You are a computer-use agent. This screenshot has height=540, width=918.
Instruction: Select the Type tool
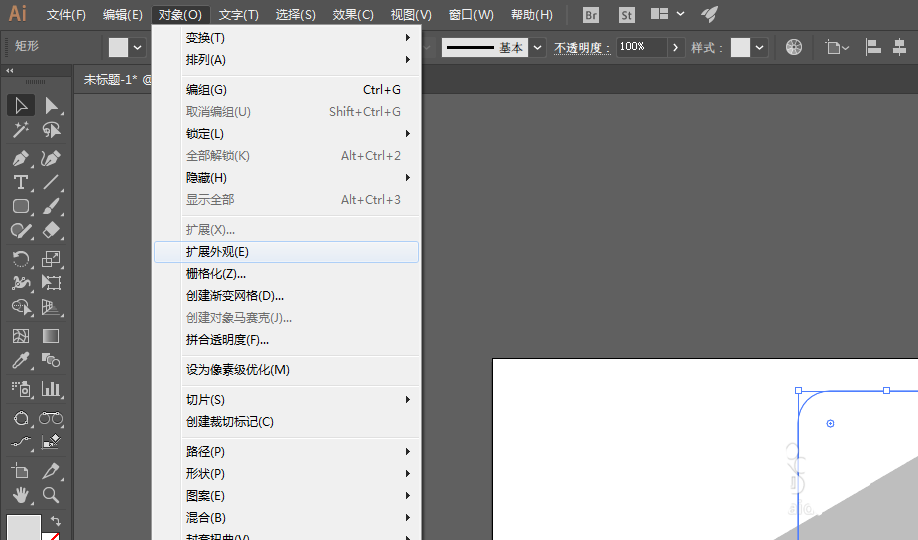tap(21, 182)
